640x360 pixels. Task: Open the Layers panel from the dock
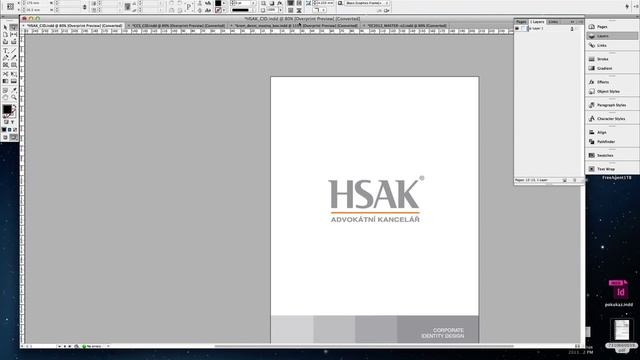611,36
